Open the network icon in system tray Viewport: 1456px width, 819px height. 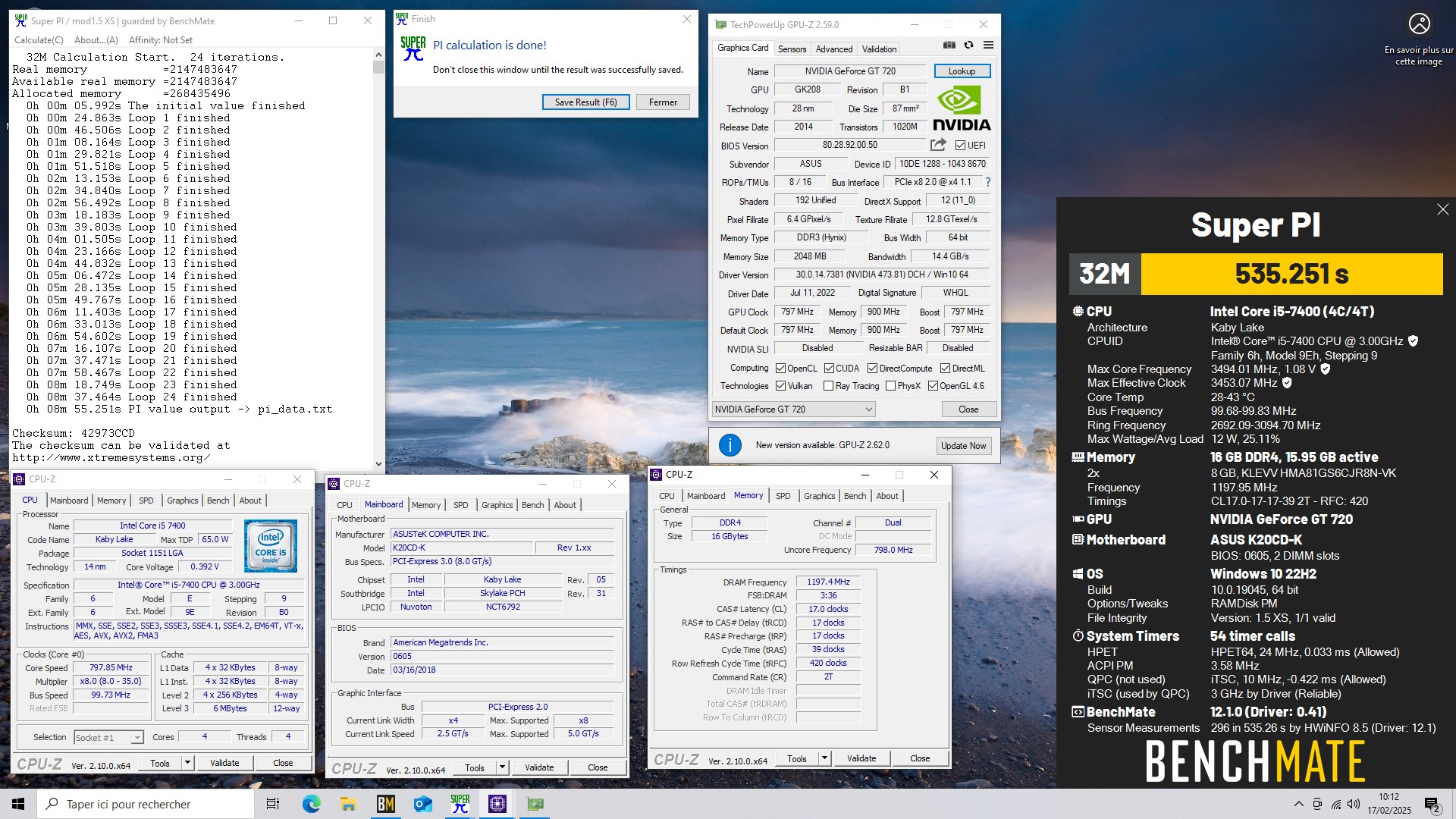(1335, 804)
